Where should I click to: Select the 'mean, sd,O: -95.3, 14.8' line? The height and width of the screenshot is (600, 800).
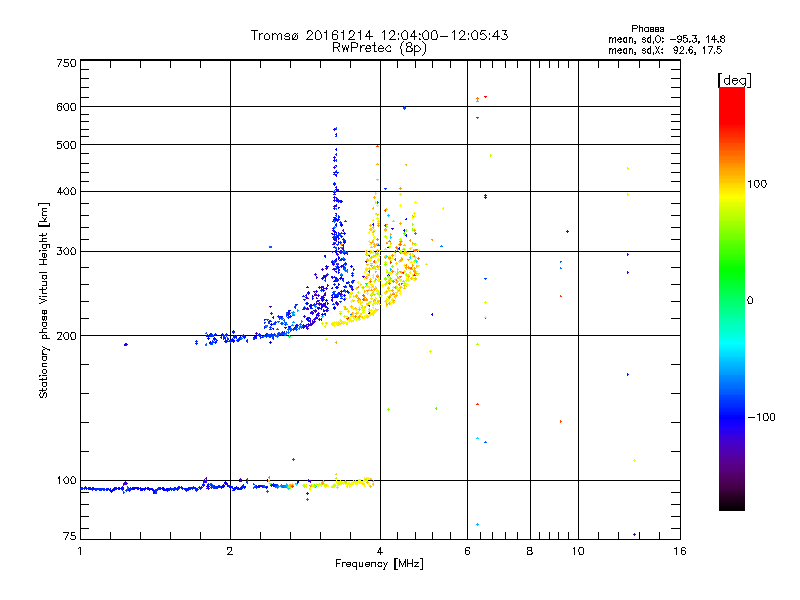666,40
